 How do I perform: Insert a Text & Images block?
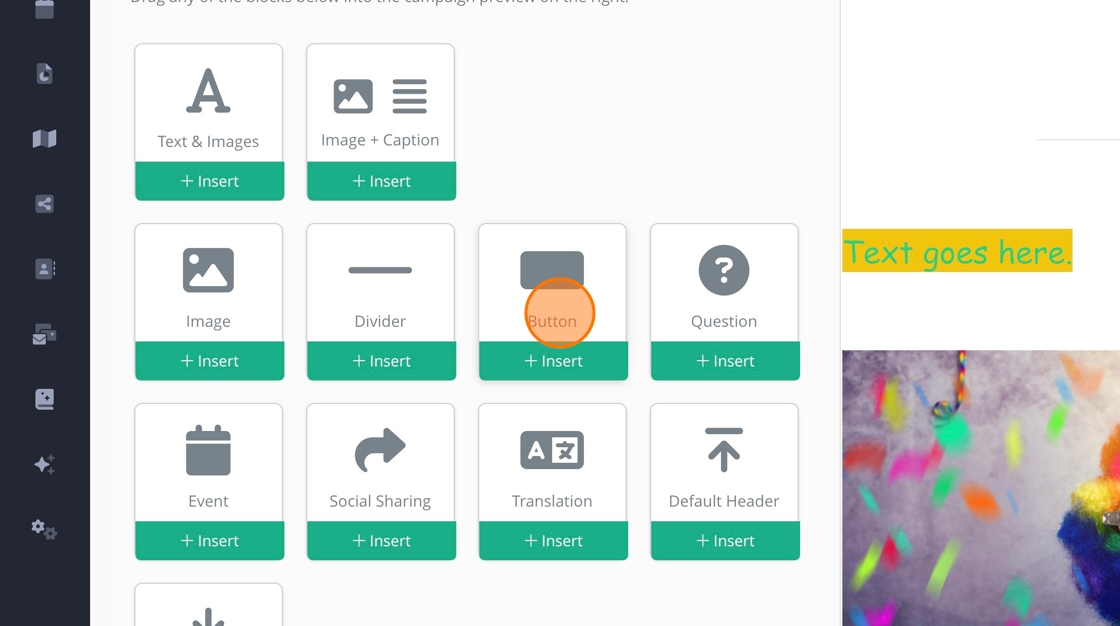[209, 181]
